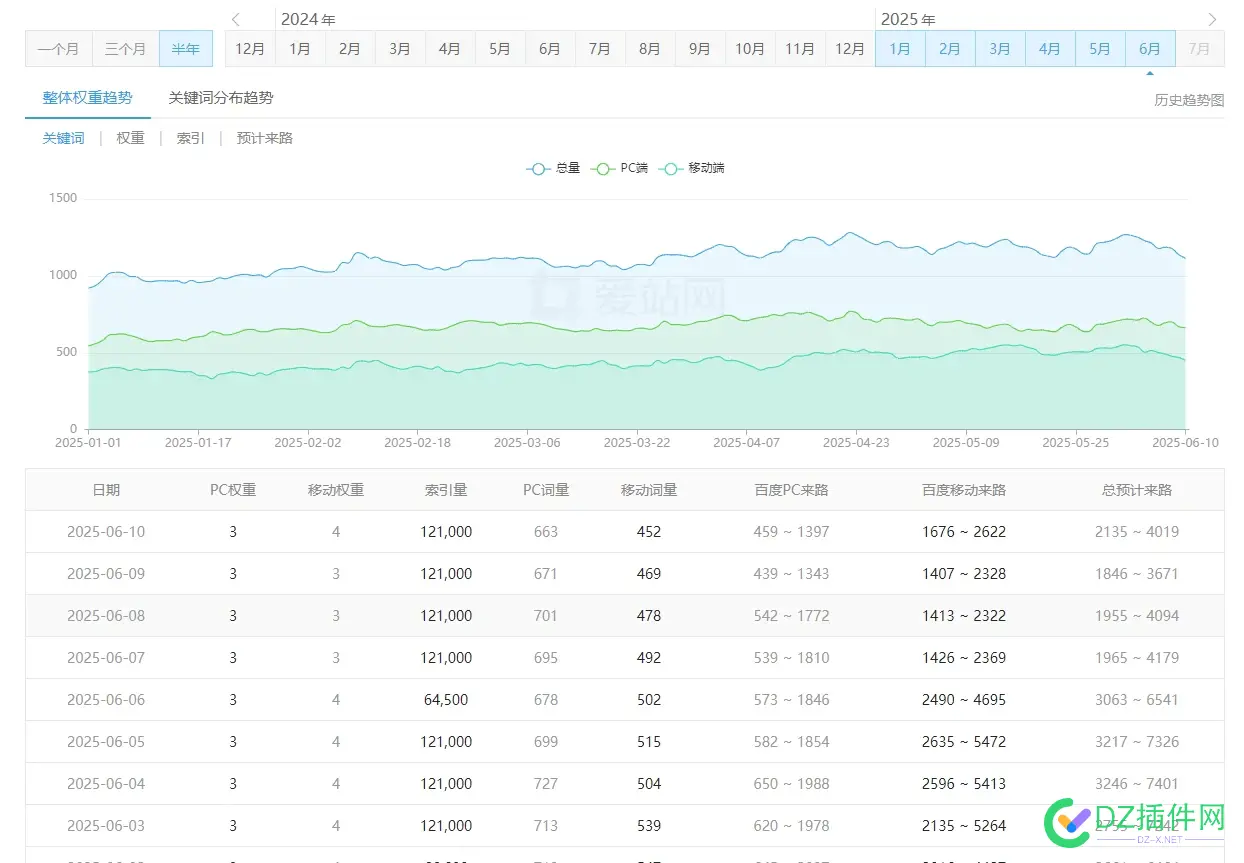The height and width of the screenshot is (863, 1244).
Task: Select the 关键词 chart metric
Action: click(63, 138)
